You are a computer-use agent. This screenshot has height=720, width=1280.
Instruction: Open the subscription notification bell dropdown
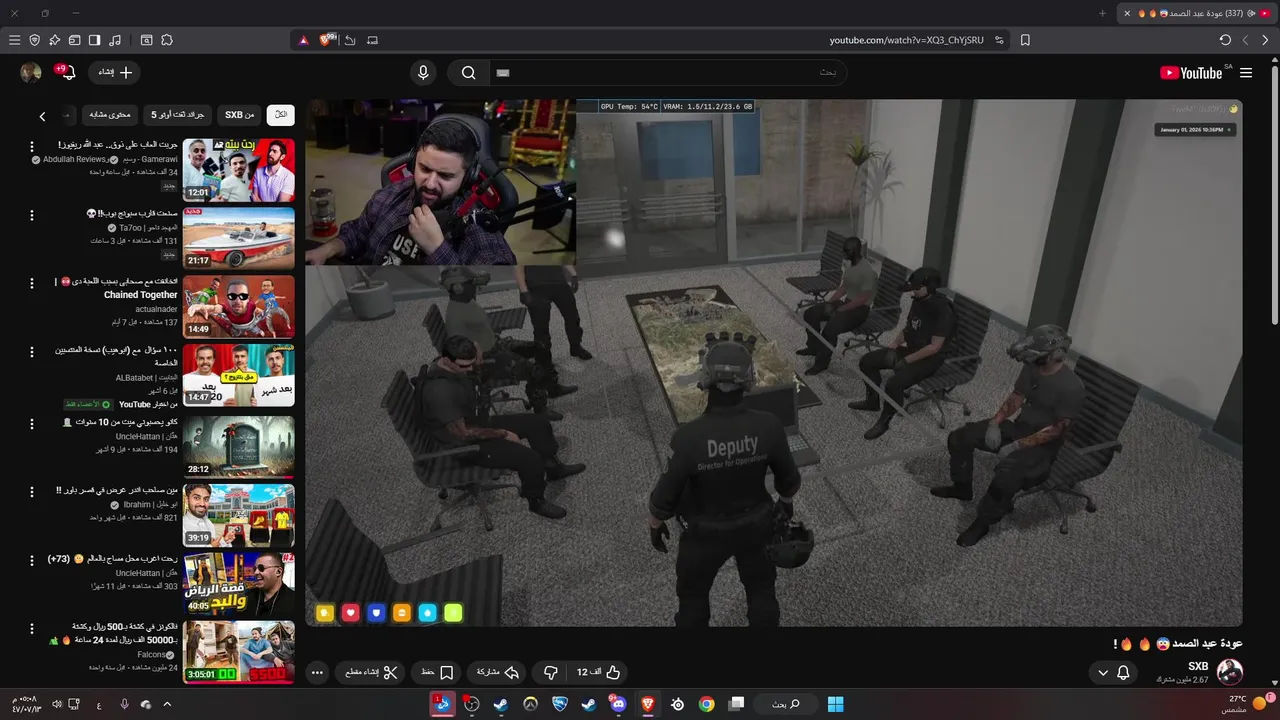[1113, 672]
